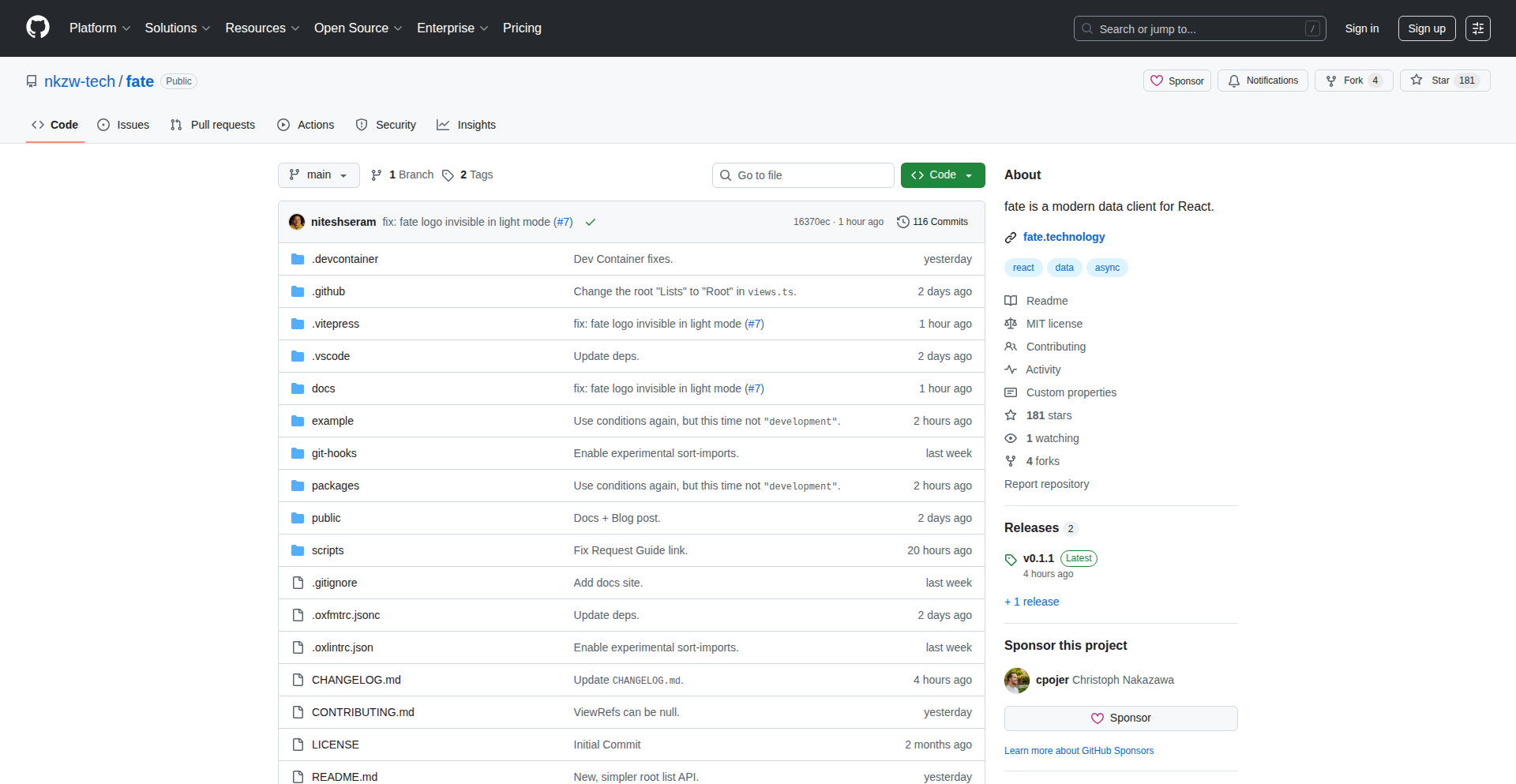The height and width of the screenshot is (784, 1516).
Task: Click niteshseram's avatar thumbnail
Action: coord(297,222)
